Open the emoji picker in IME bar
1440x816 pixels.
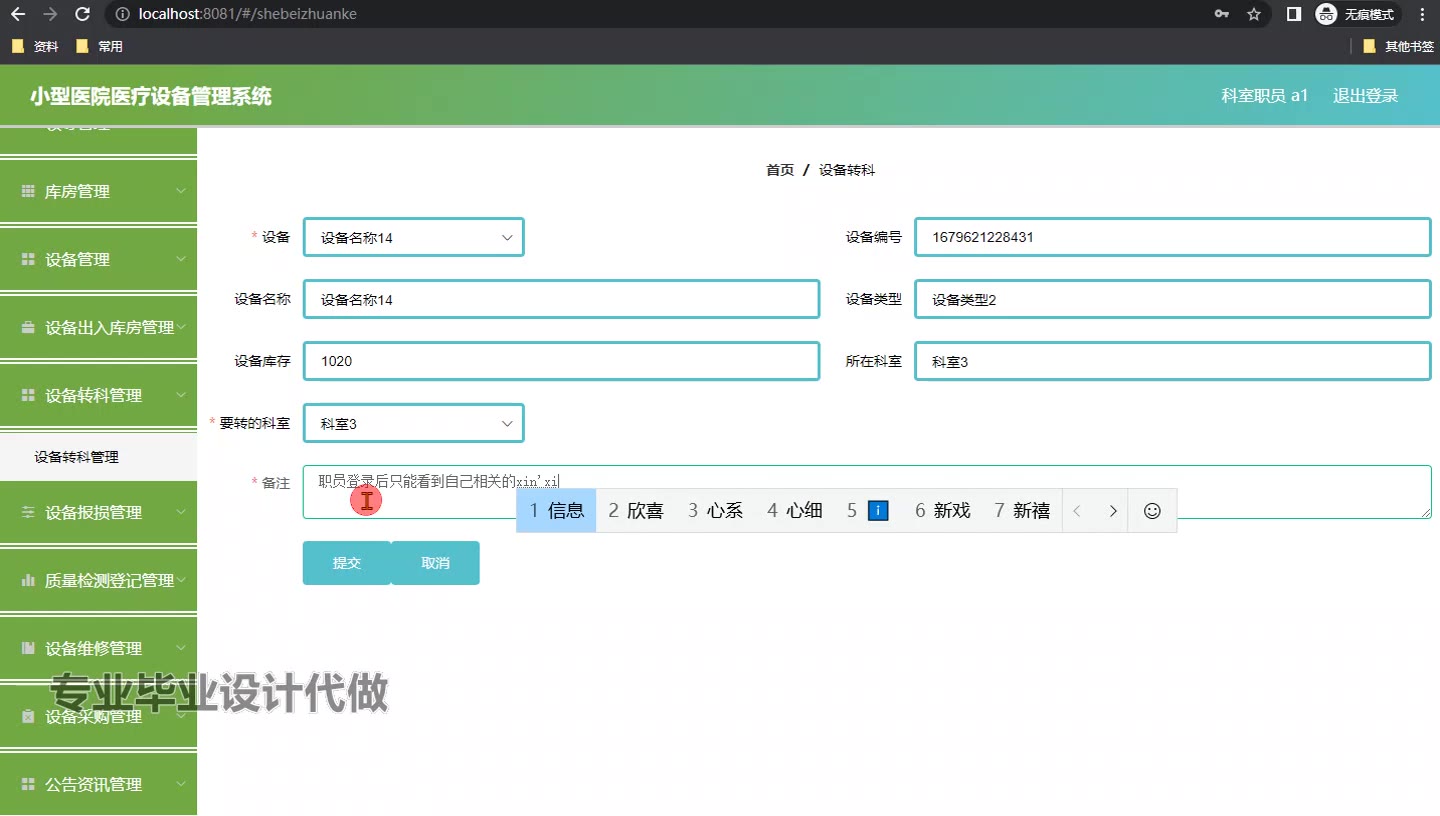1152,511
